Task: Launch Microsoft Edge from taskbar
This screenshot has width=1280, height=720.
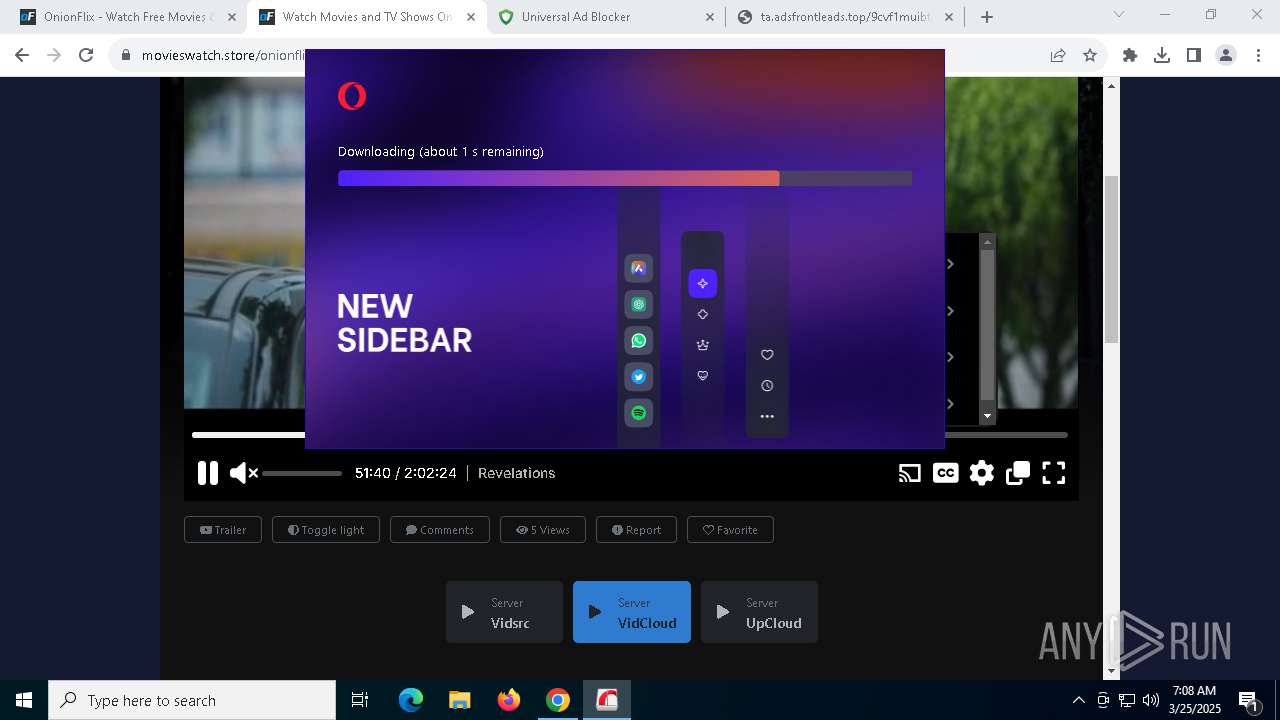Action: click(411, 700)
